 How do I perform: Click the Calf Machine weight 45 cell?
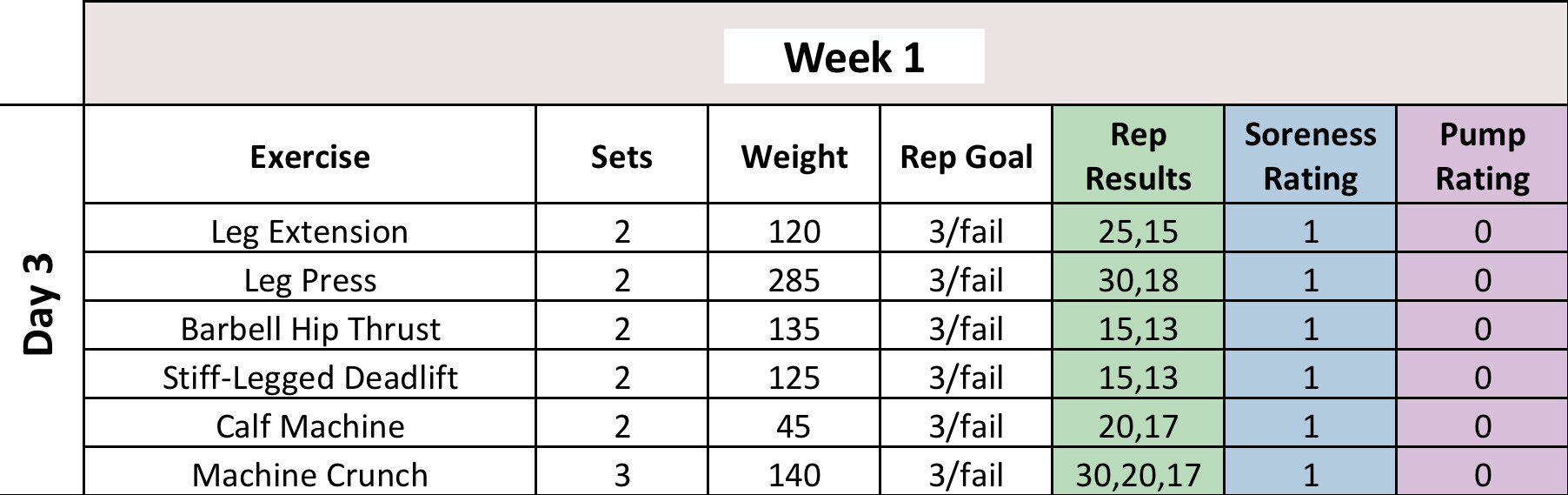click(x=794, y=426)
